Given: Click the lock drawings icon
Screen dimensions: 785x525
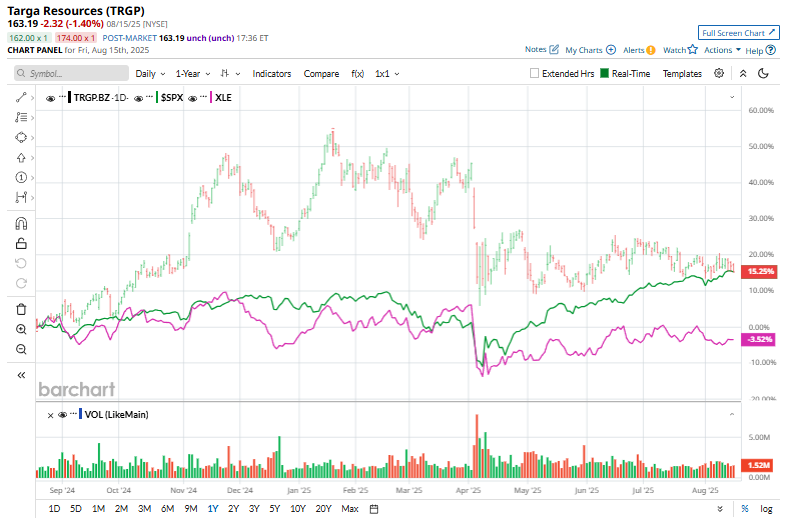Looking at the screenshot, I should pyautogui.click(x=21, y=244).
